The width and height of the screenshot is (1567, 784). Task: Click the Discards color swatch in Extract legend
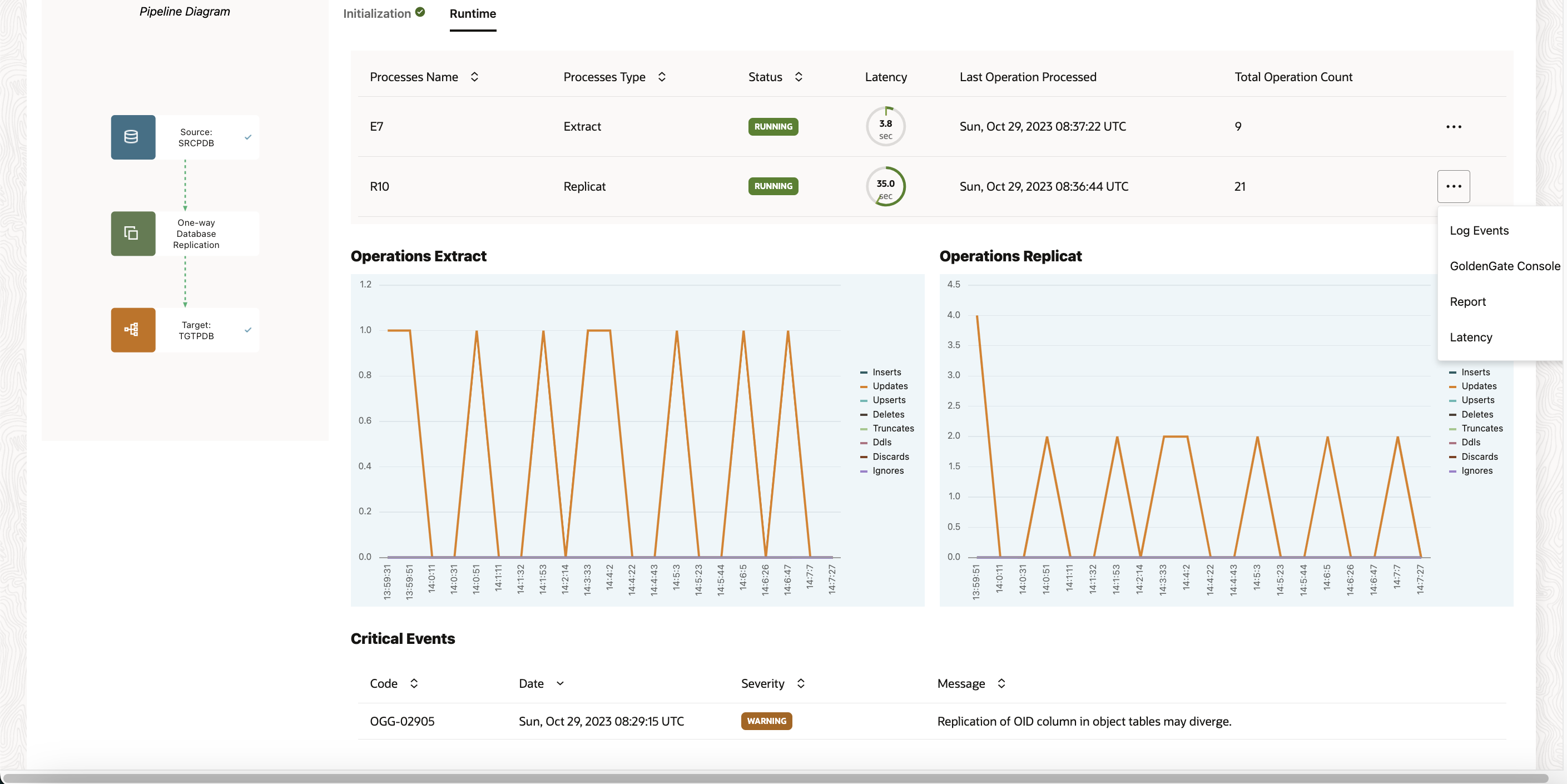[863, 456]
